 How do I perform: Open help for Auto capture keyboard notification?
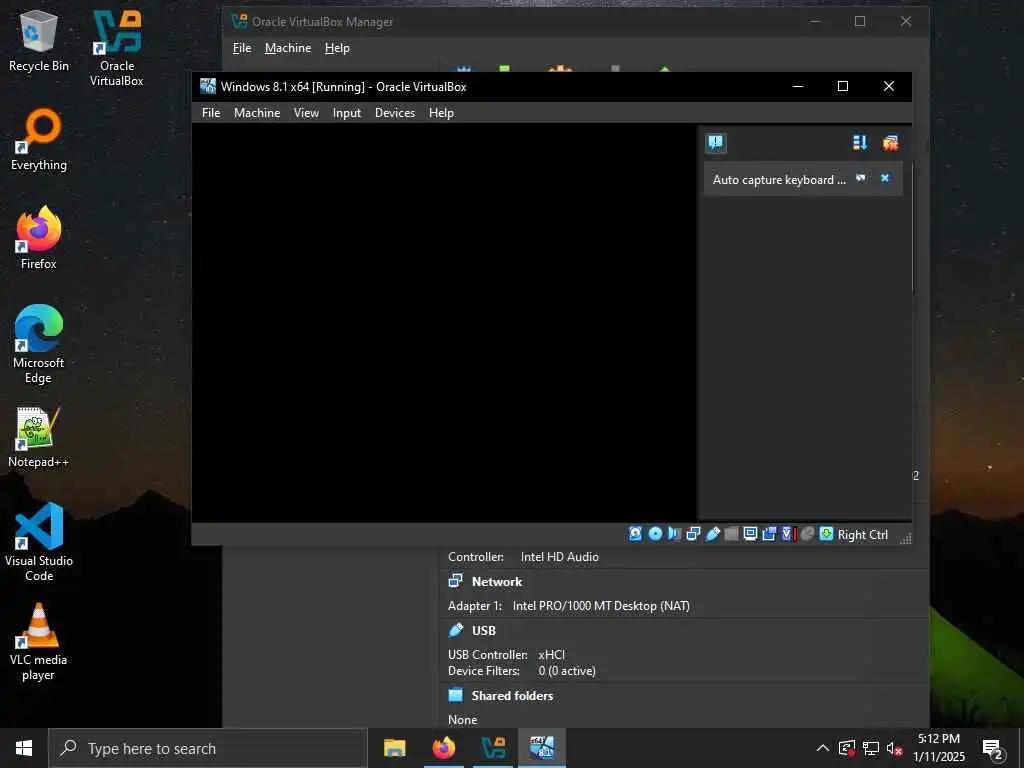tap(861, 178)
